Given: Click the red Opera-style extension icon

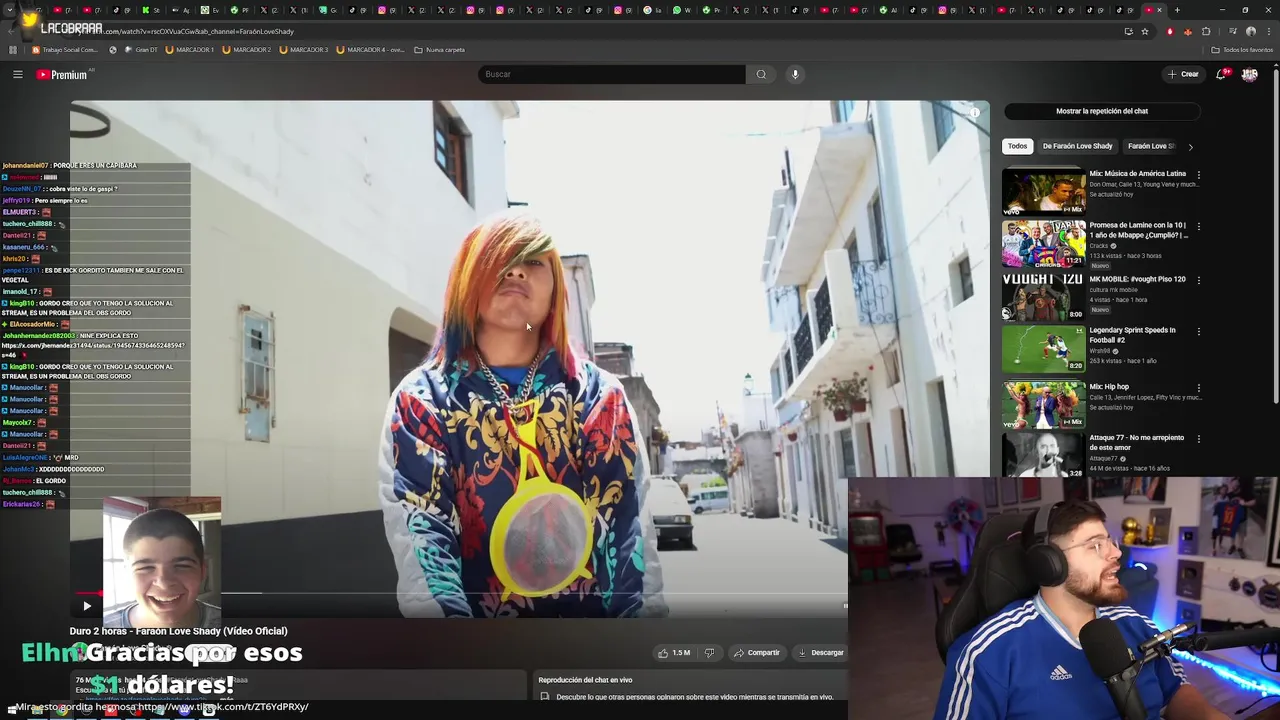Looking at the screenshot, I should (x=1170, y=31).
